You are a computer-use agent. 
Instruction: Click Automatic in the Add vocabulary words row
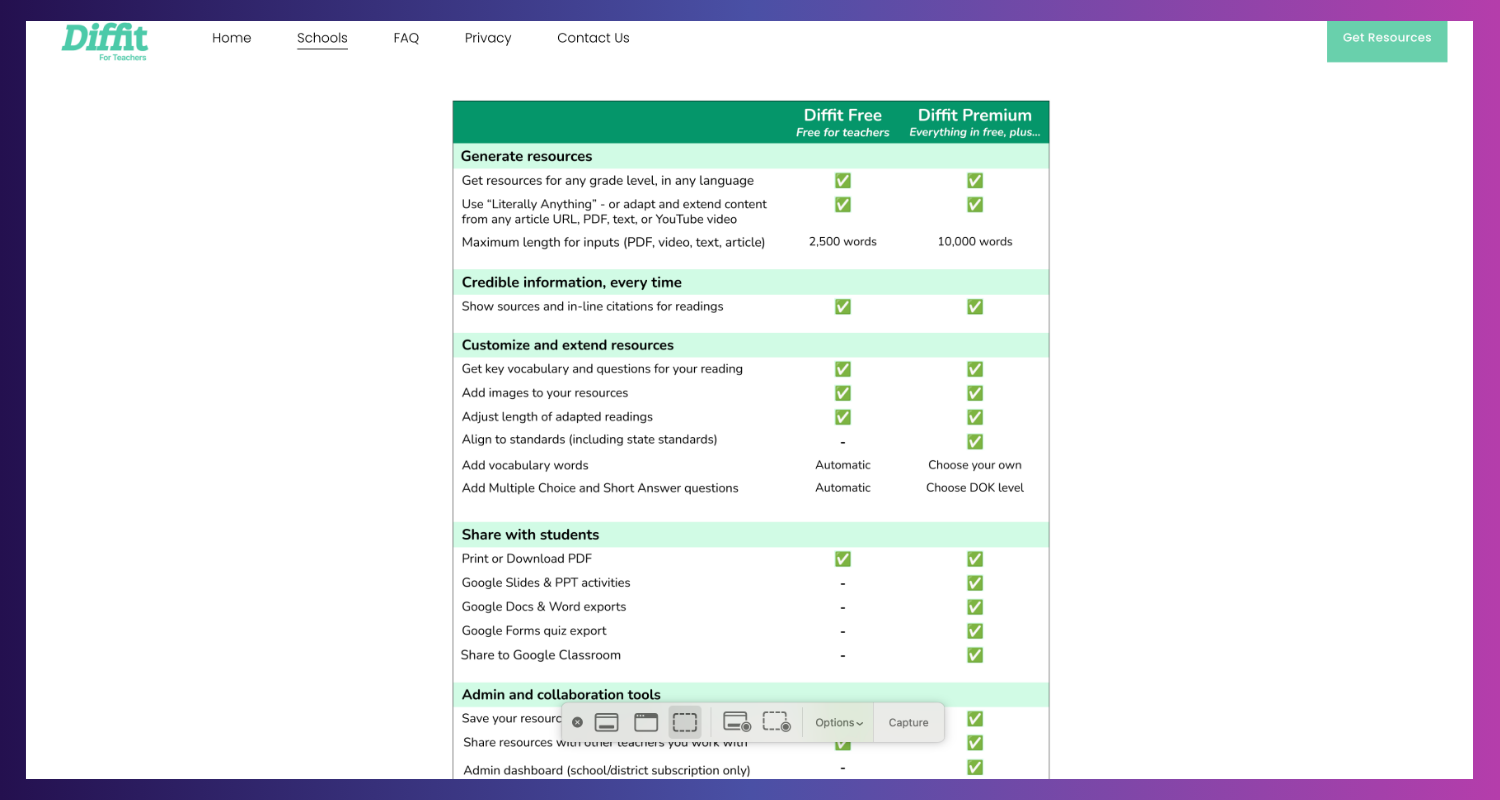click(x=843, y=465)
